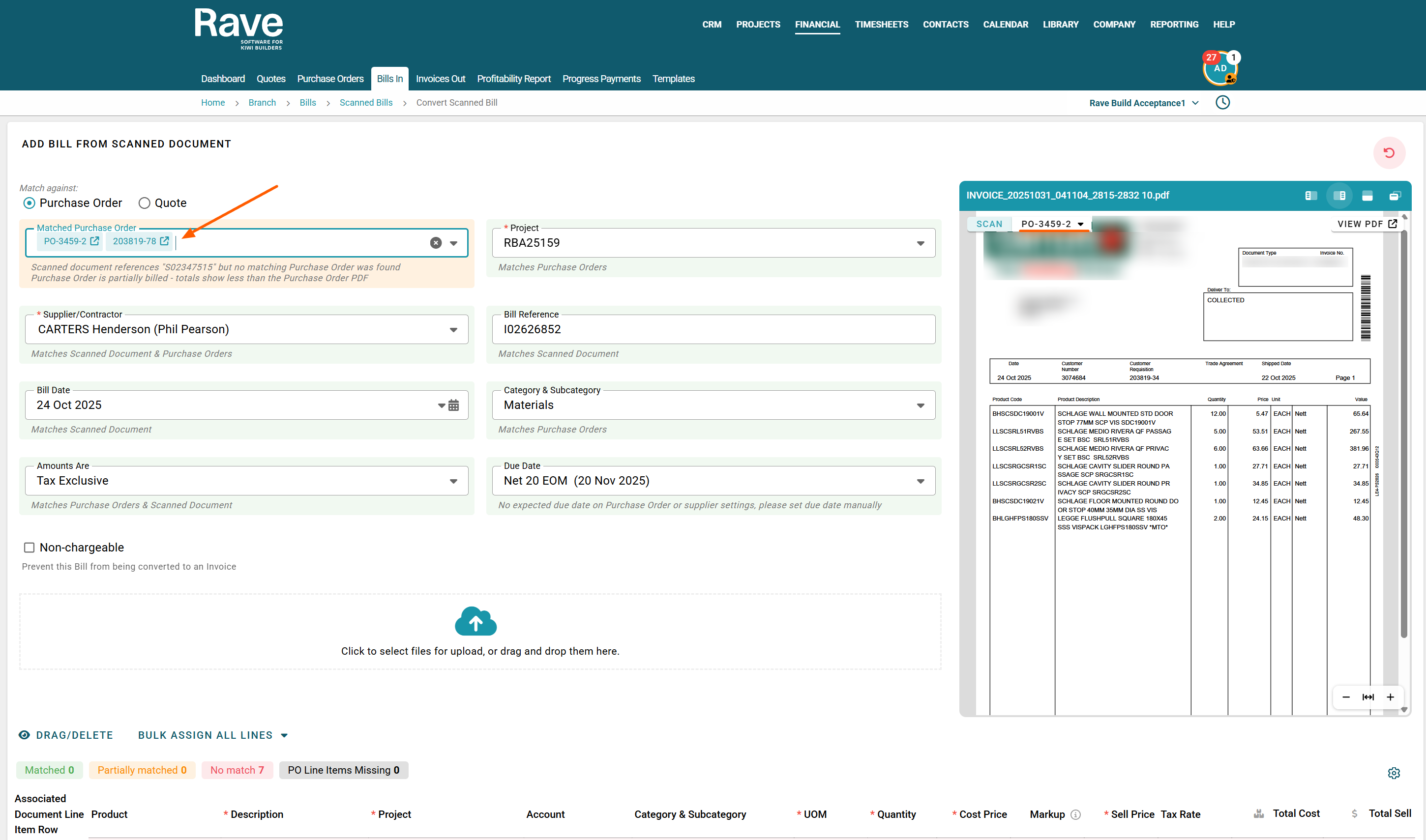Switch to the Purchase Orders tab
Image resolution: width=1426 pixels, height=840 pixels.
330,79
